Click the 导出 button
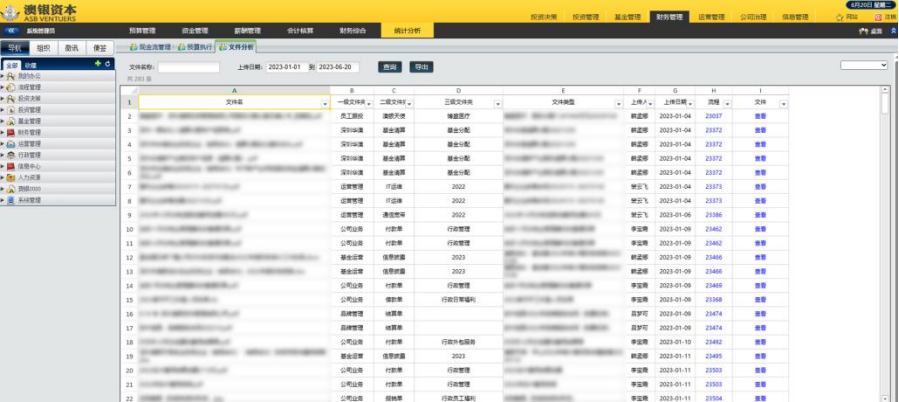Image resolution: width=899 pixels, height=402 pixels. (420, 66)
